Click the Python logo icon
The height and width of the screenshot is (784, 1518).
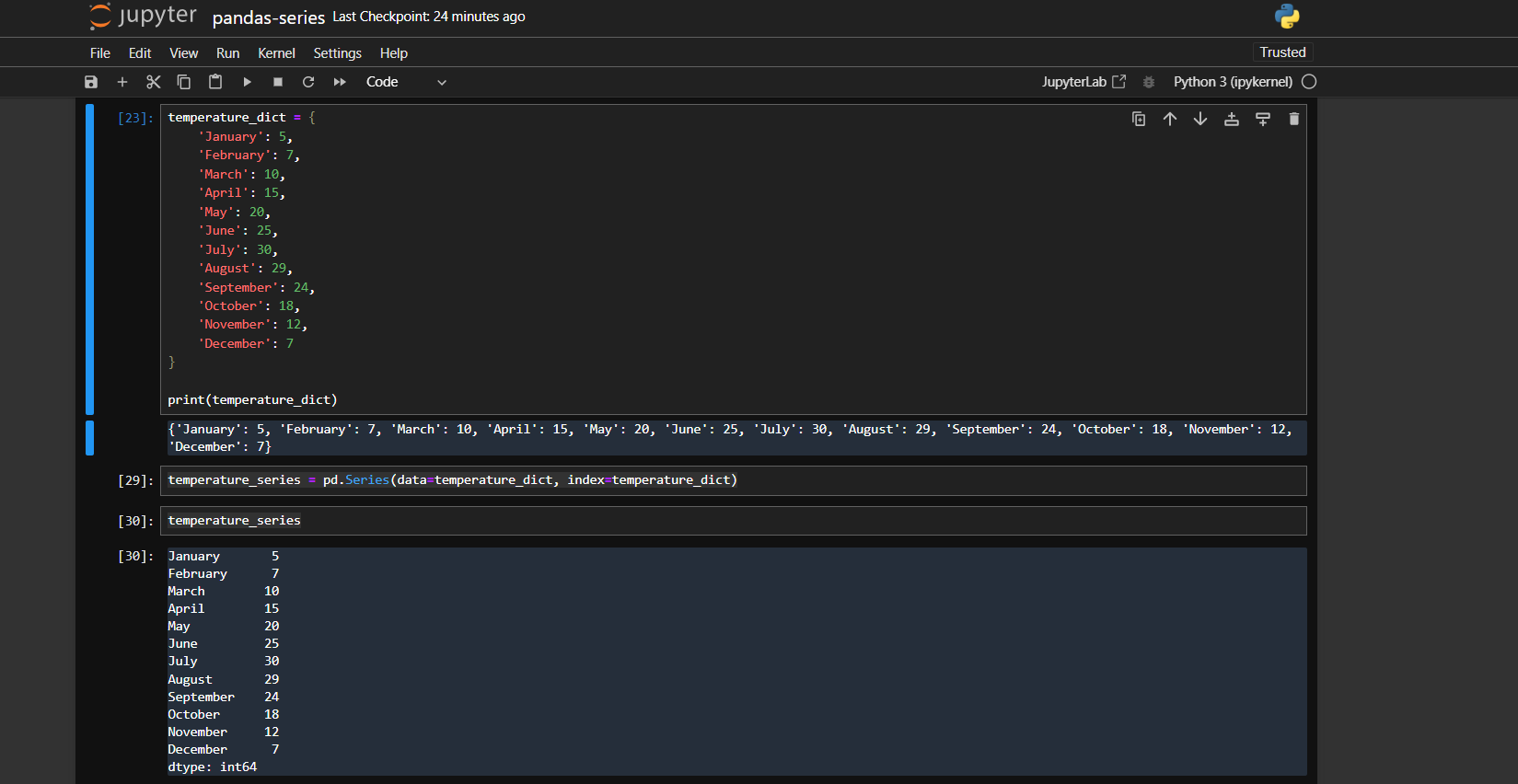1287,17
